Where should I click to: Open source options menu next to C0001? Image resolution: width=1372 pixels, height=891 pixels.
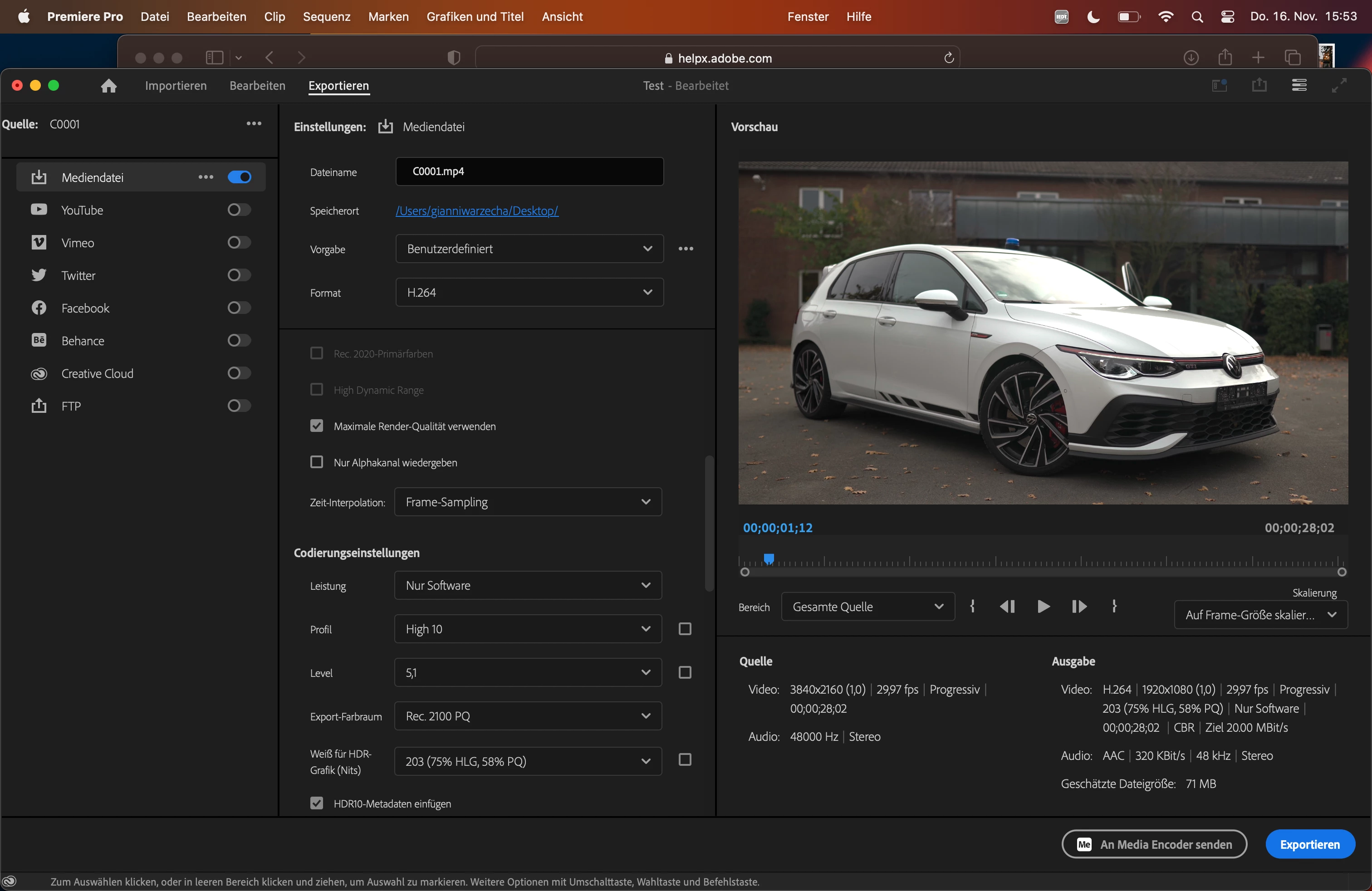coord(254,123)
